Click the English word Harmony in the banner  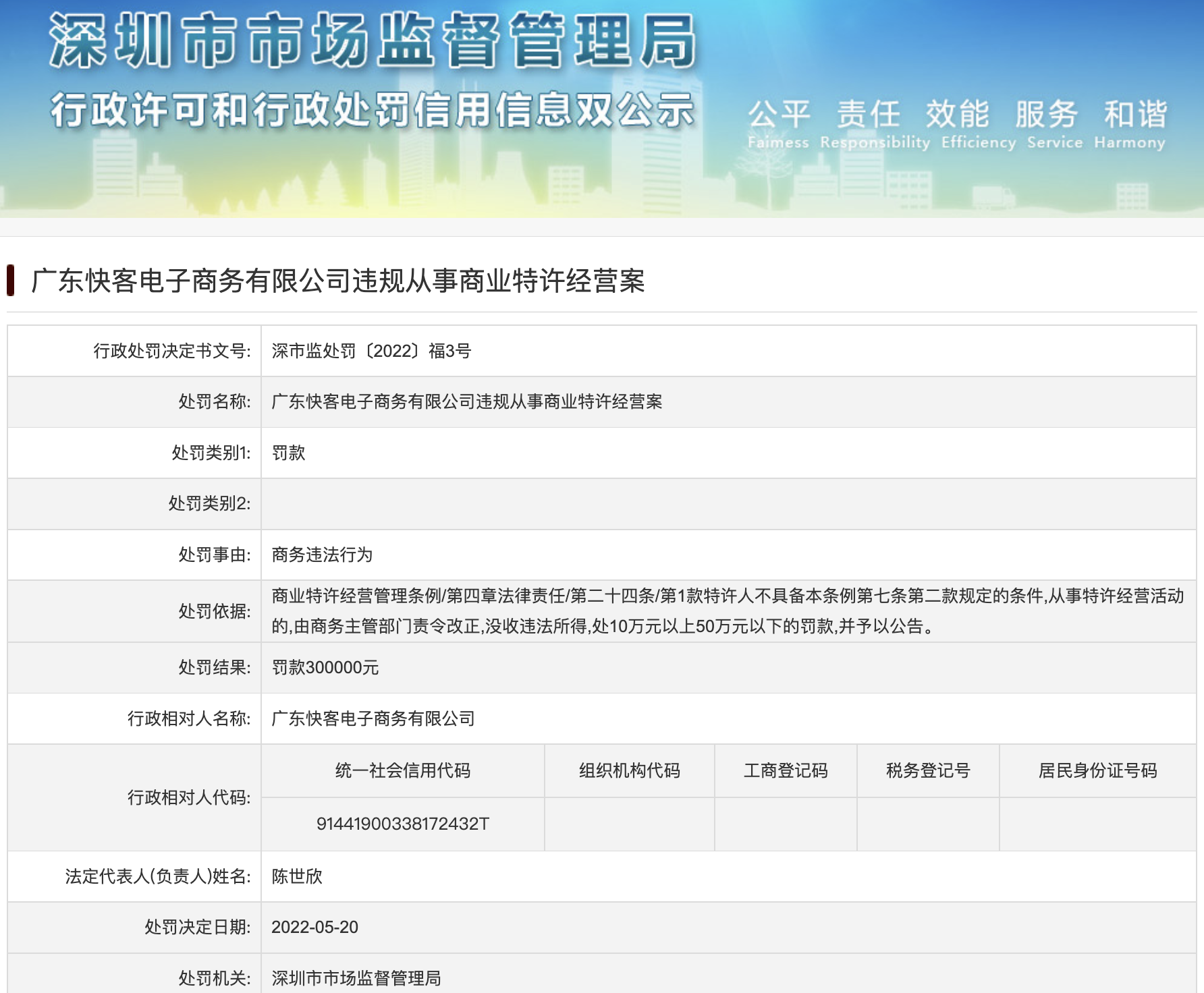pos(1130,142)
